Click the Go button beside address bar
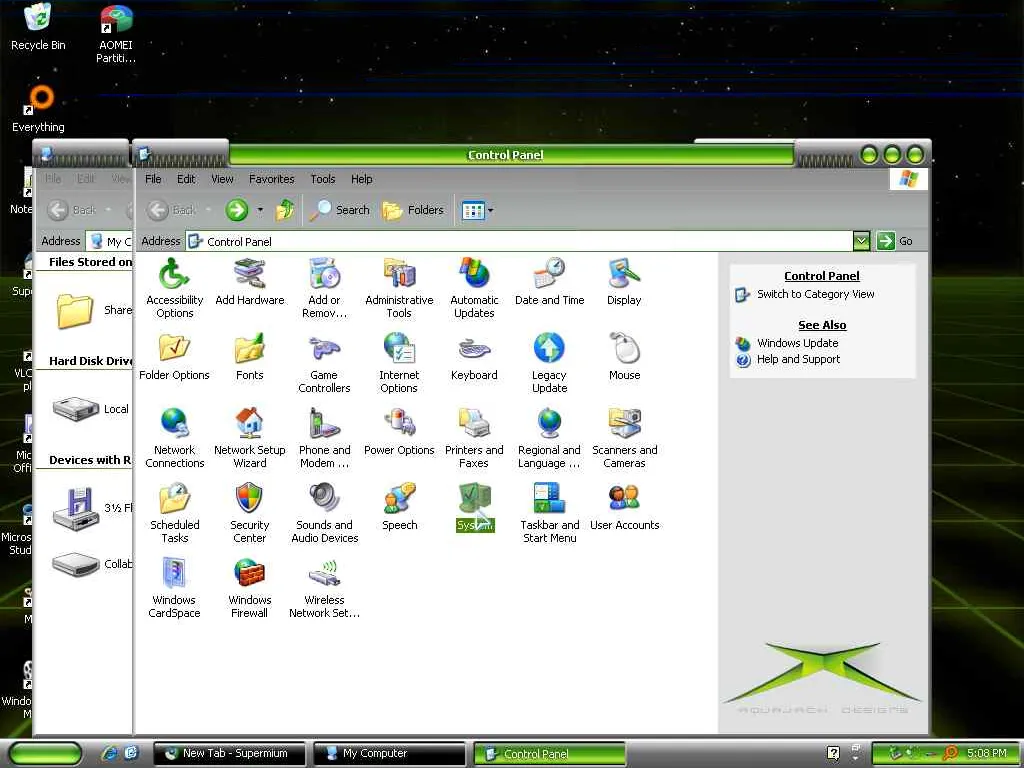Screen dimensions: 1024x768 [895, 241]
